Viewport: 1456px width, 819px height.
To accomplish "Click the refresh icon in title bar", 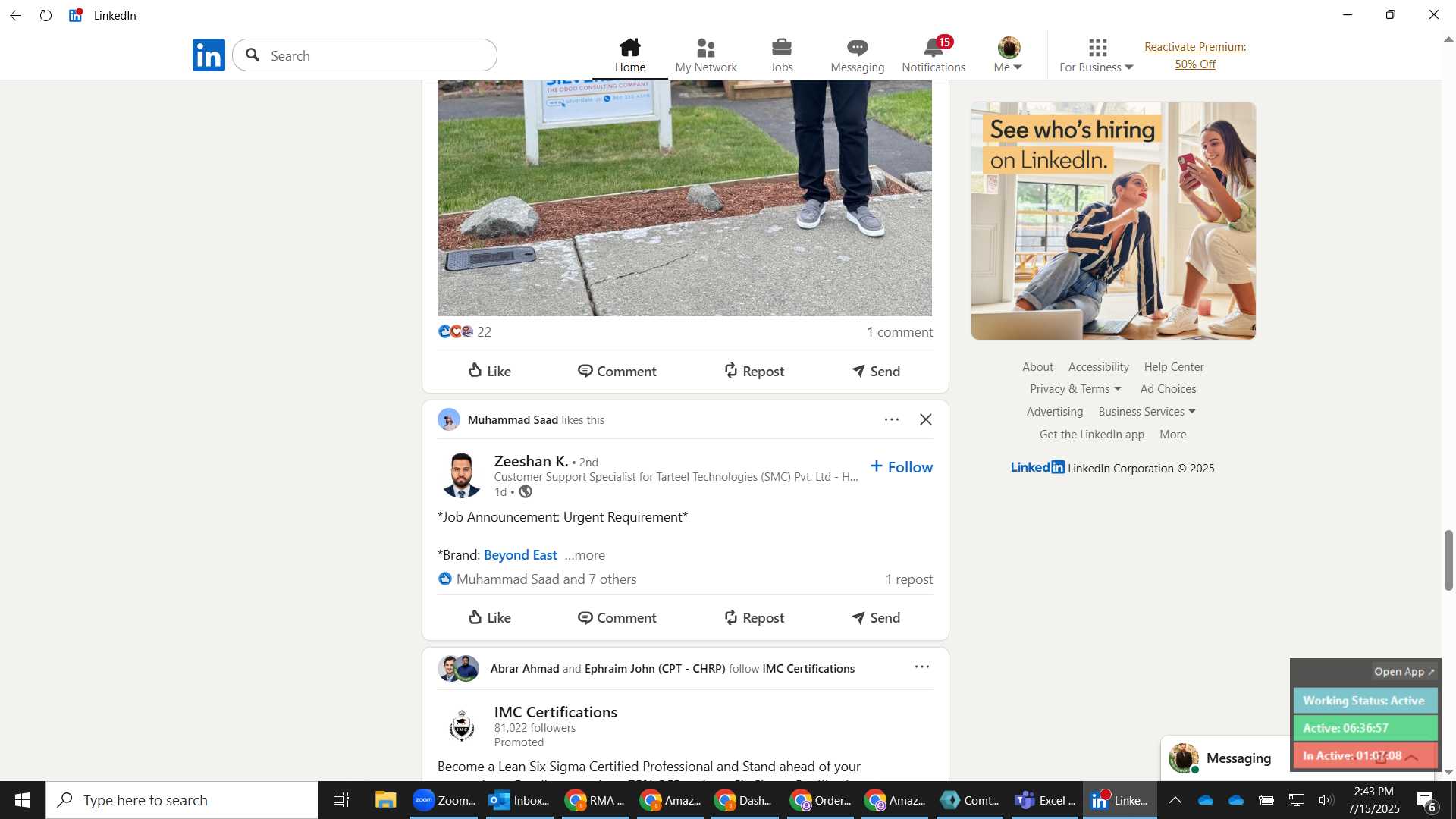I will tap(45, 15).
